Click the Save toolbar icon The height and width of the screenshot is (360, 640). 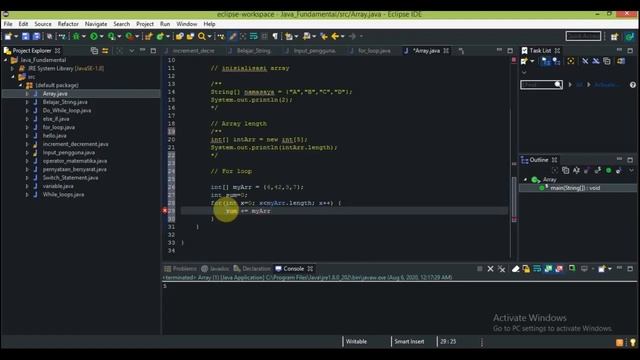25,36
